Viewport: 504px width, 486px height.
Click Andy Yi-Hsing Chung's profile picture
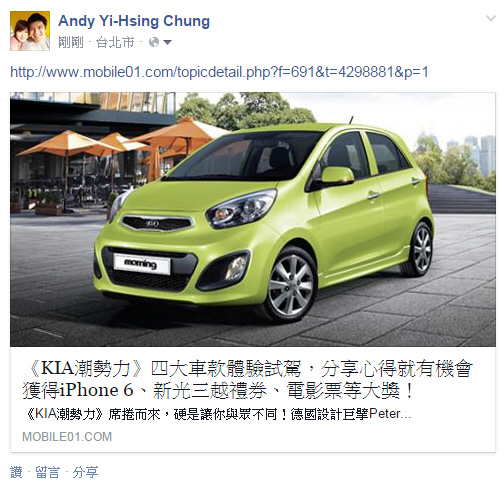30,31
